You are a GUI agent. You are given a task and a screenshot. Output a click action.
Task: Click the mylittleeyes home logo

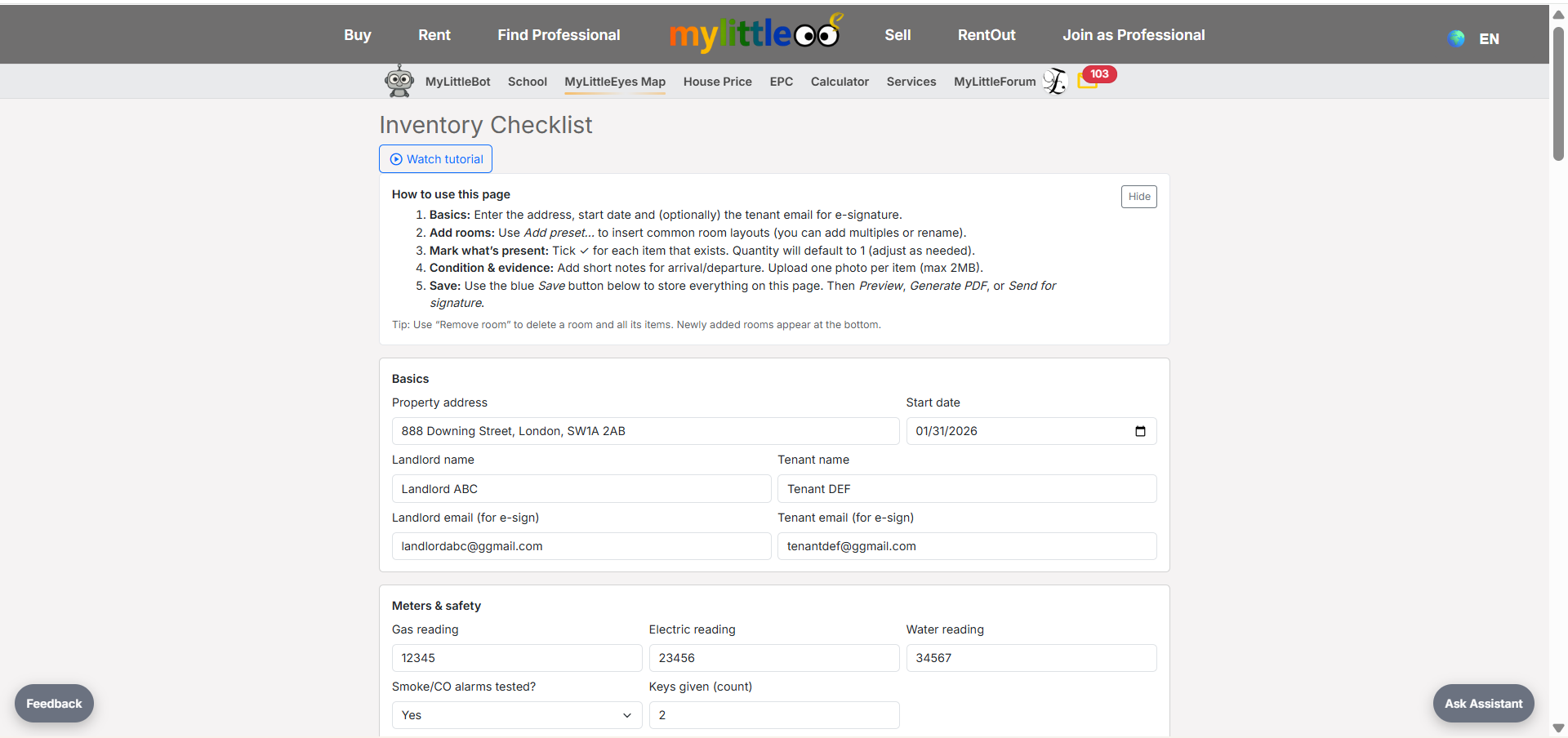755,34
